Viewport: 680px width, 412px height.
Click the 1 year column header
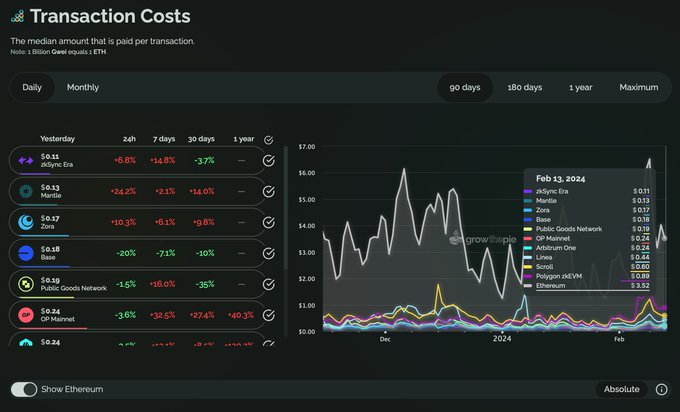click(x=244, y=139)
